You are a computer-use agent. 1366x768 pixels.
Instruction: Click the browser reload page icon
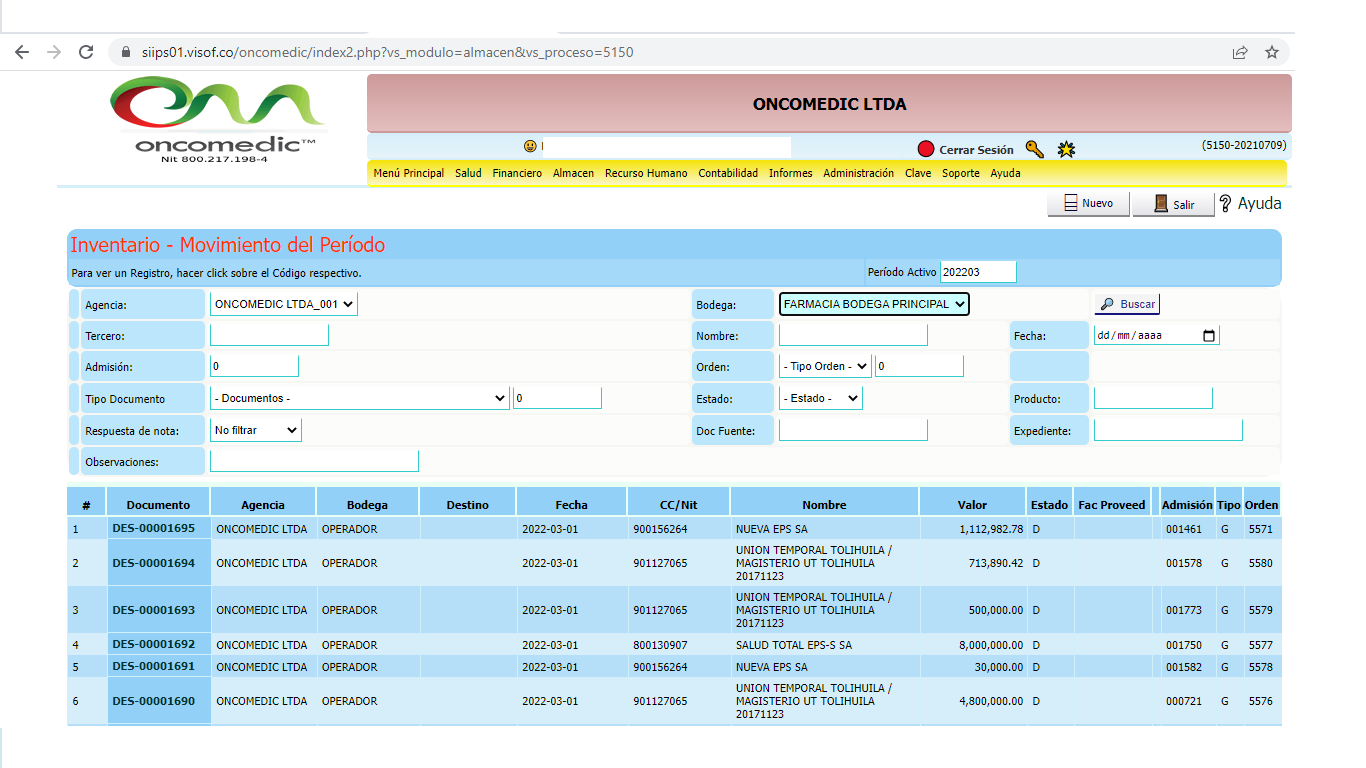(x=86, y=52)
